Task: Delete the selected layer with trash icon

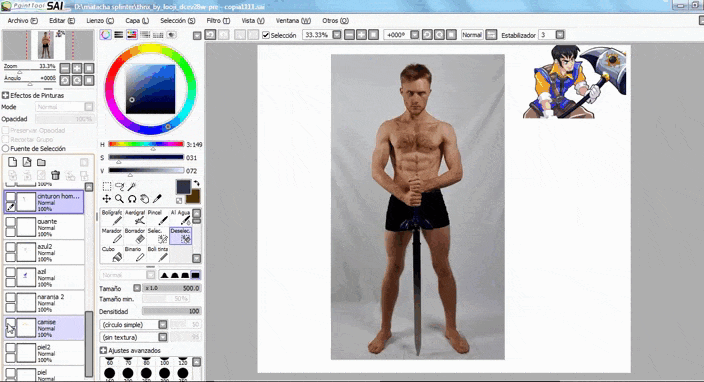Action: tap(55, 175)
